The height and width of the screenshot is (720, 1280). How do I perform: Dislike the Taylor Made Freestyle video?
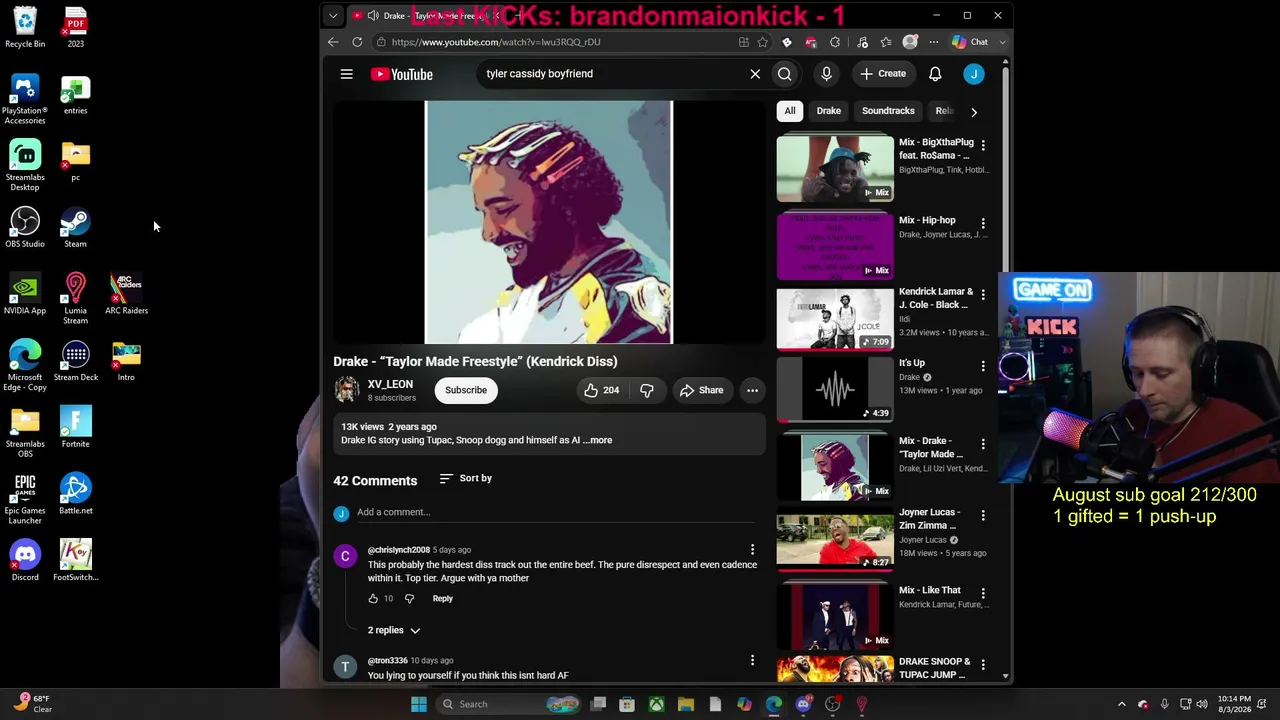point(647,390)
